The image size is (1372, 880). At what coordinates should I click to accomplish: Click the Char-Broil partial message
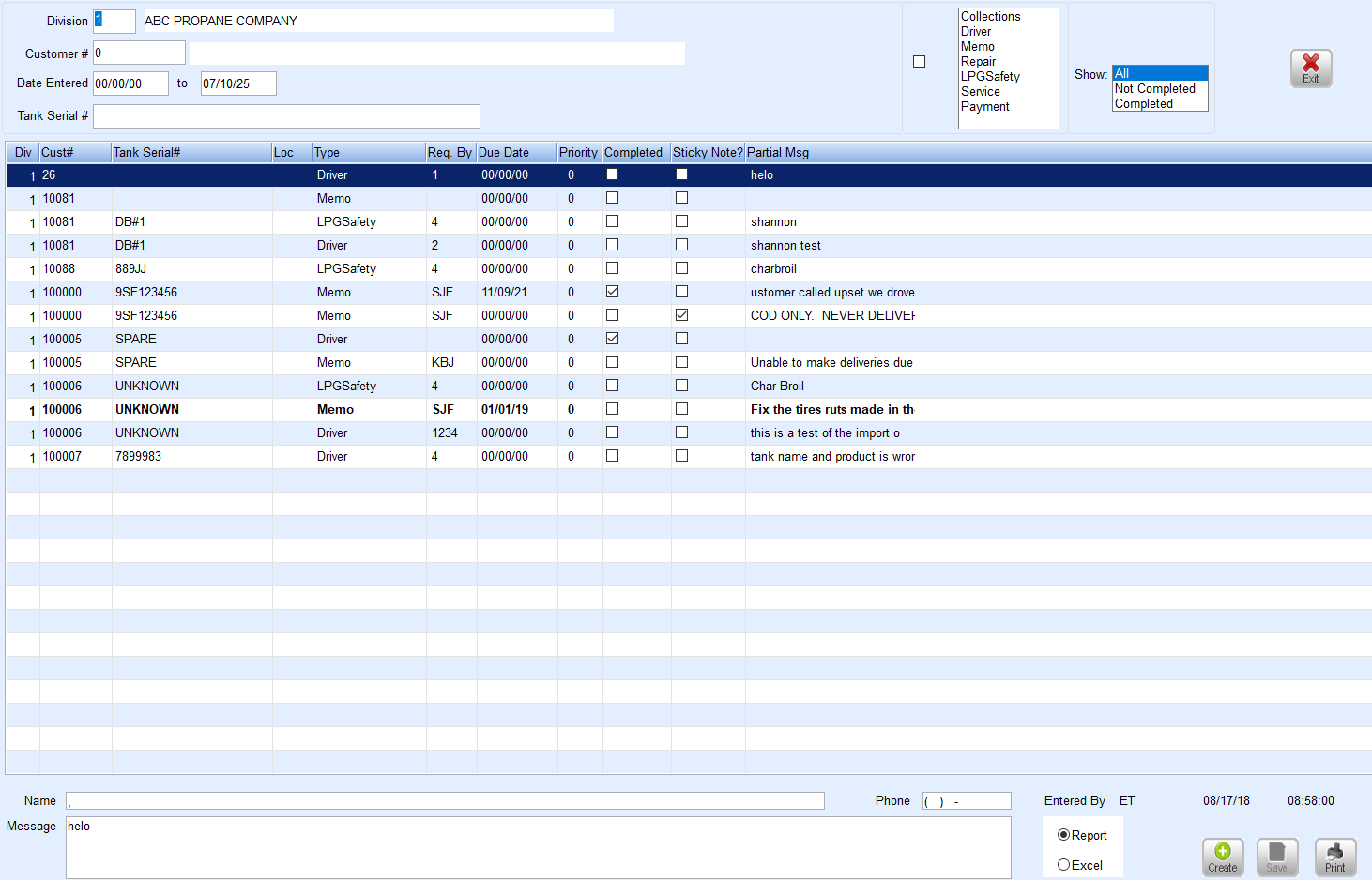pyautogui.click(x=777, y=386)
